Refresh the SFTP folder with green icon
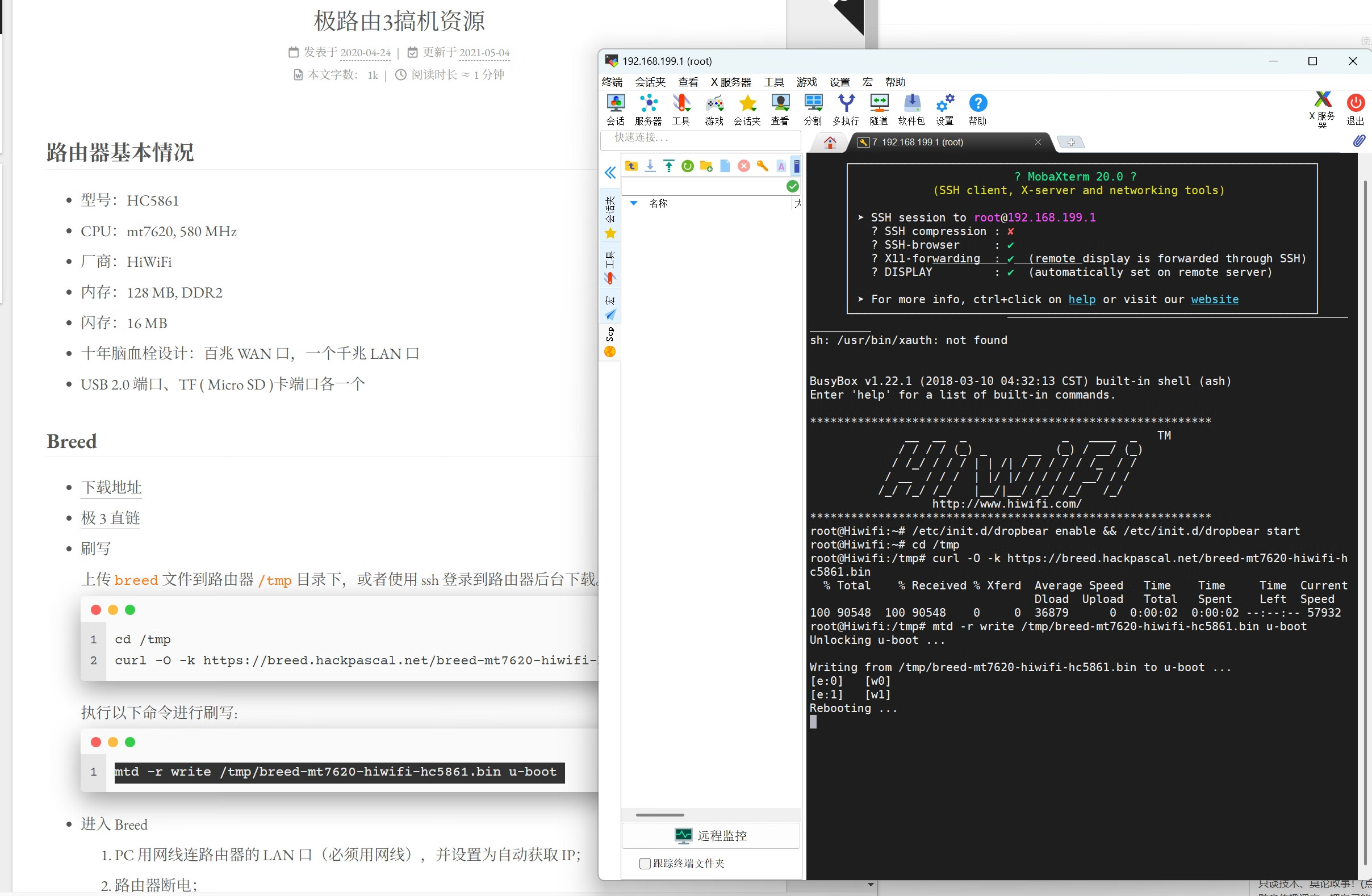 point(687,166)
